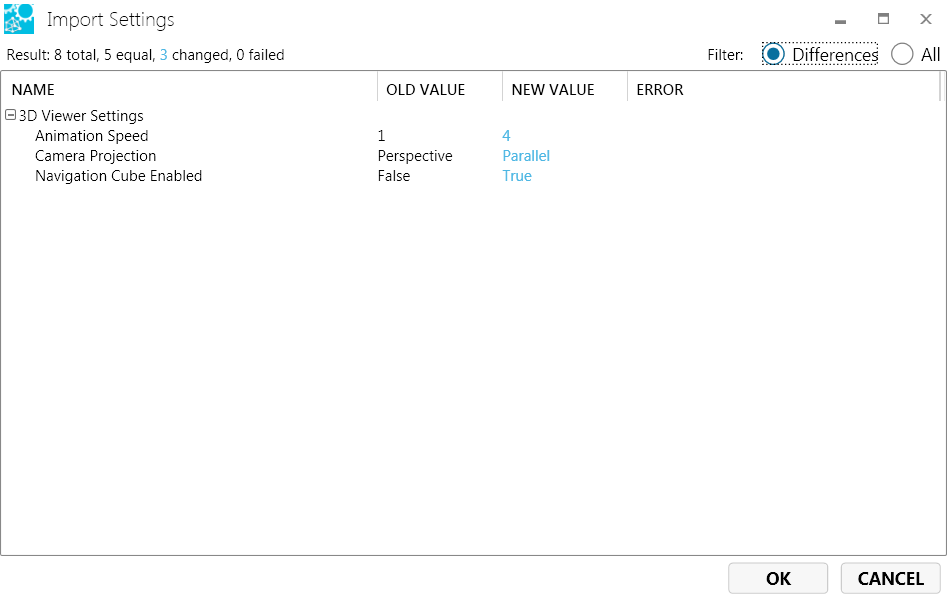
Task: Click the old value Perspective
Action: [414, 156]
